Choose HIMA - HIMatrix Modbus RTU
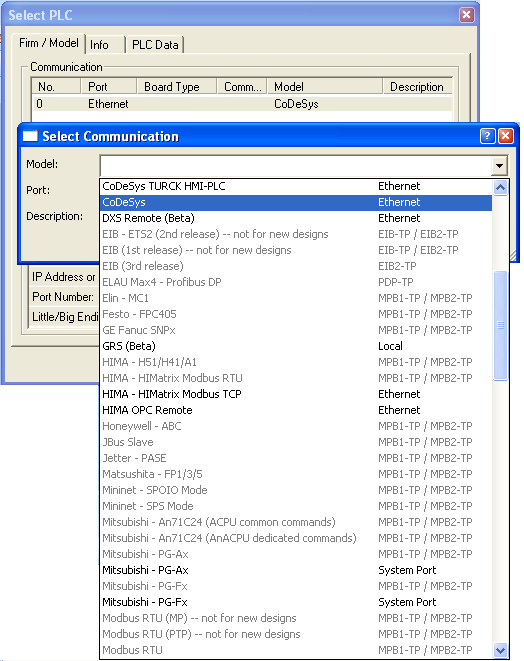This screenshot has height=661, width=524. click(296, 378)
